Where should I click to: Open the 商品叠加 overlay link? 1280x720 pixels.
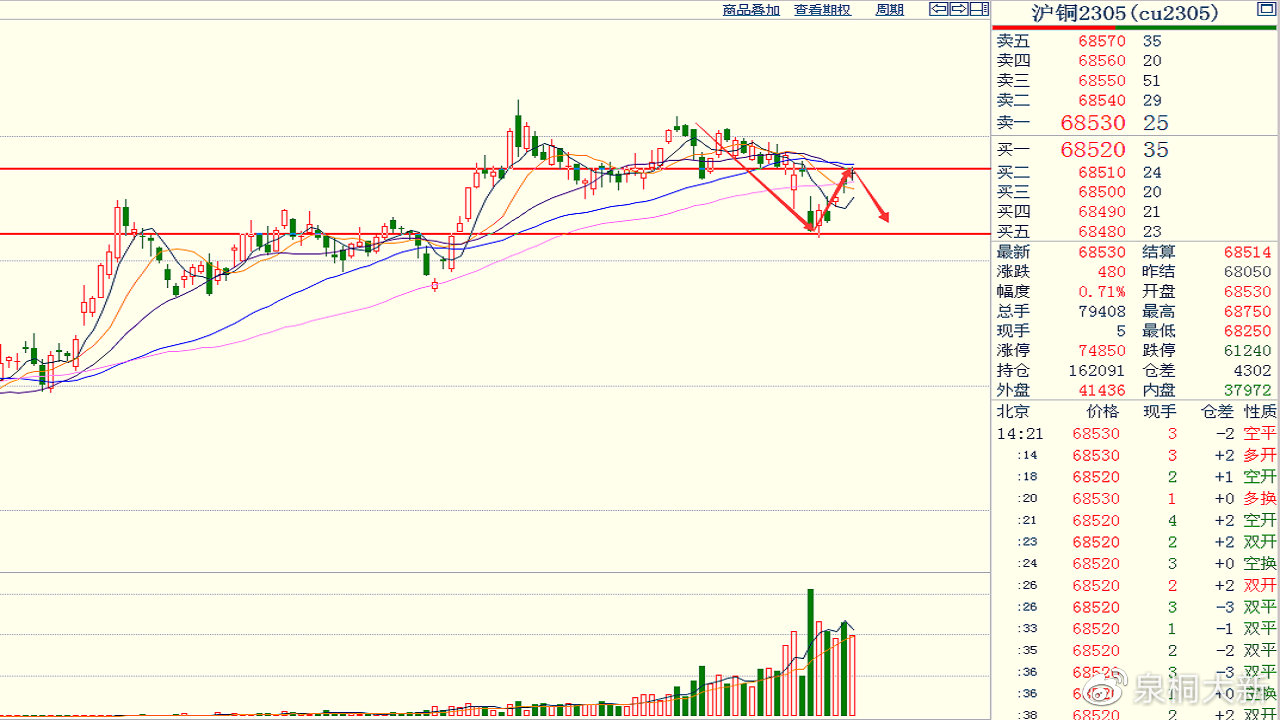pyautogui.click(x=751, y=10)
